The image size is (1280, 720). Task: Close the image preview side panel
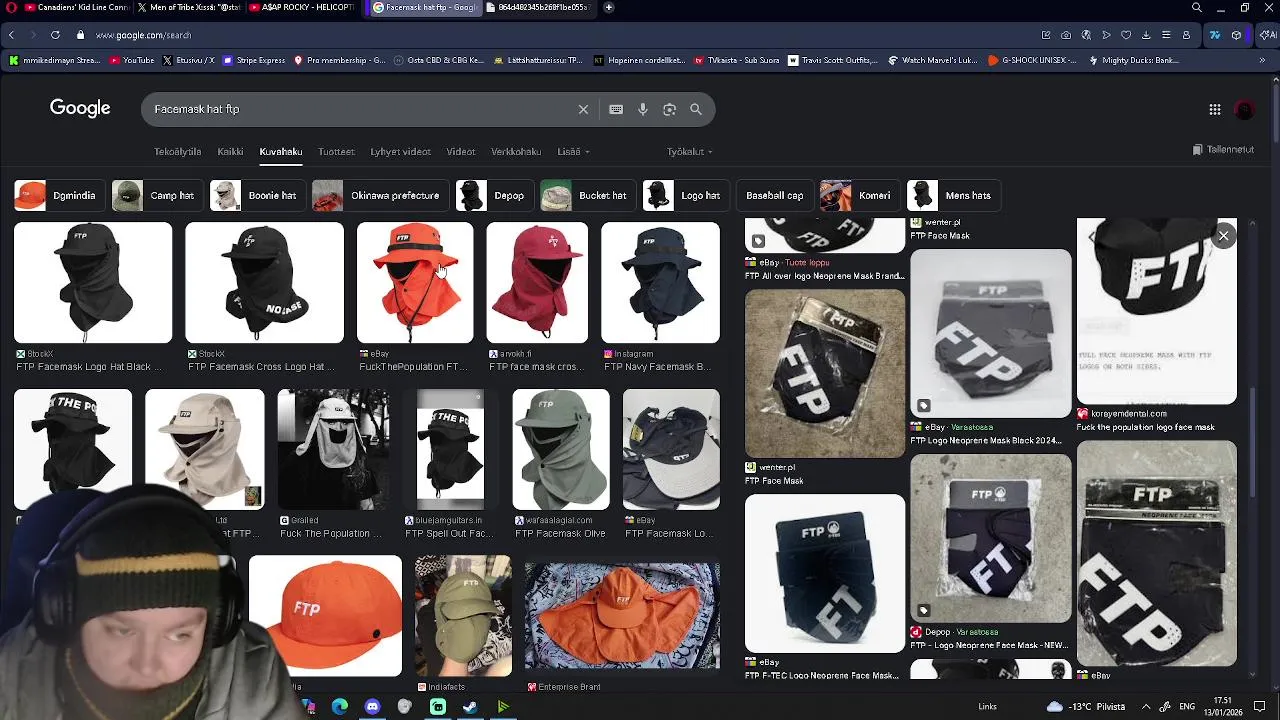pos(1223,236)
